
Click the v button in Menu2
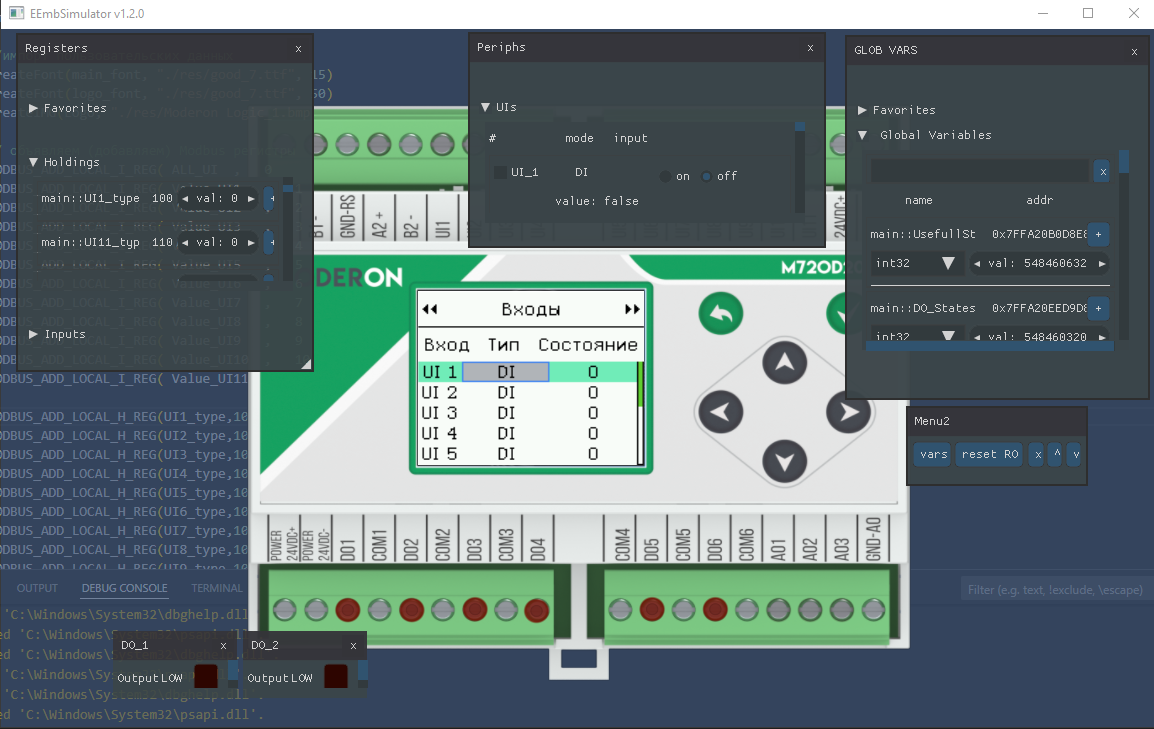click(x=1076, y=455)
